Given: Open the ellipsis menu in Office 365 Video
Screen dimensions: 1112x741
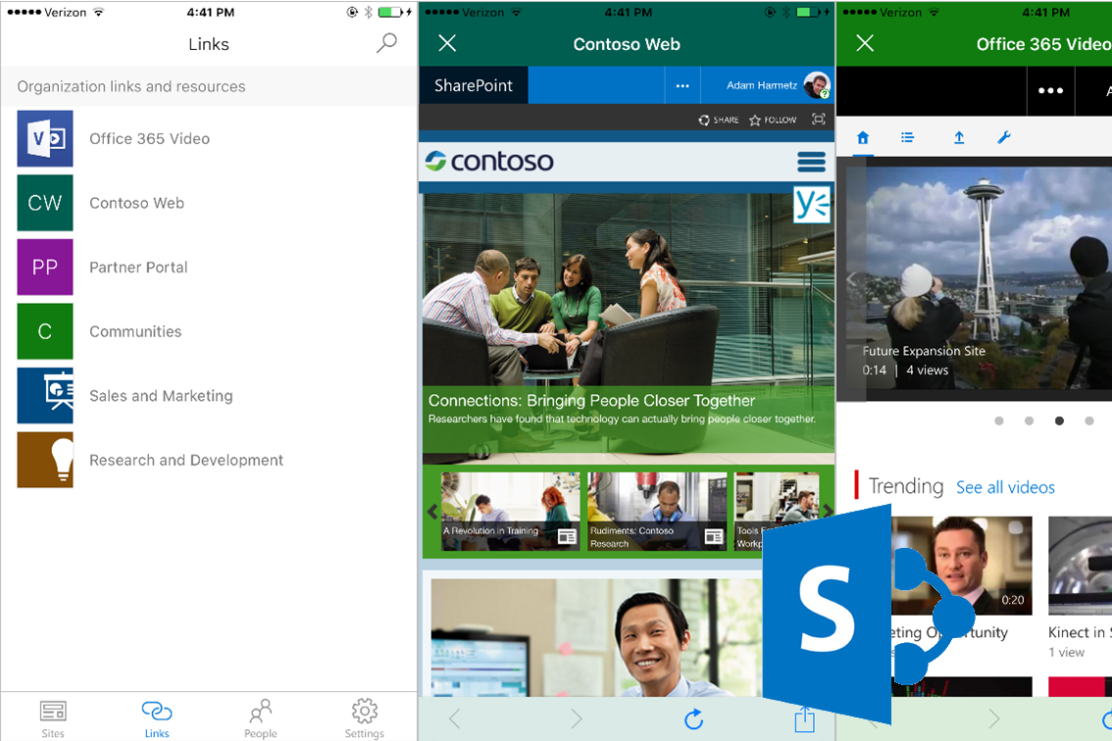Looking at the screenshot, I should point(1051,90).
